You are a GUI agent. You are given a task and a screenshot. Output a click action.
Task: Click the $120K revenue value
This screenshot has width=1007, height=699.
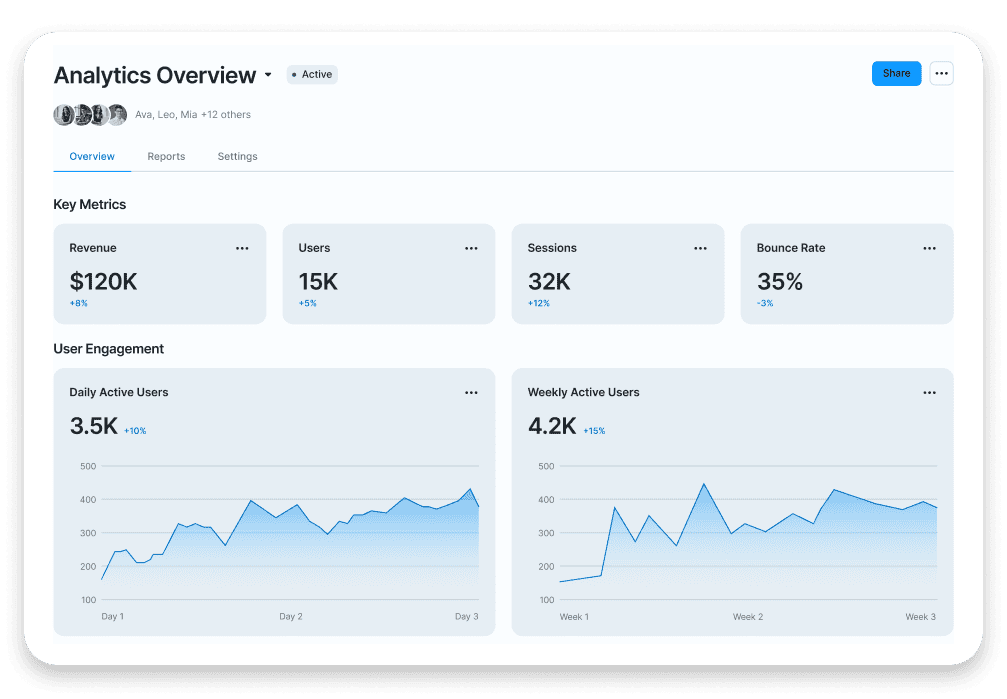click(x=103, y=282)
